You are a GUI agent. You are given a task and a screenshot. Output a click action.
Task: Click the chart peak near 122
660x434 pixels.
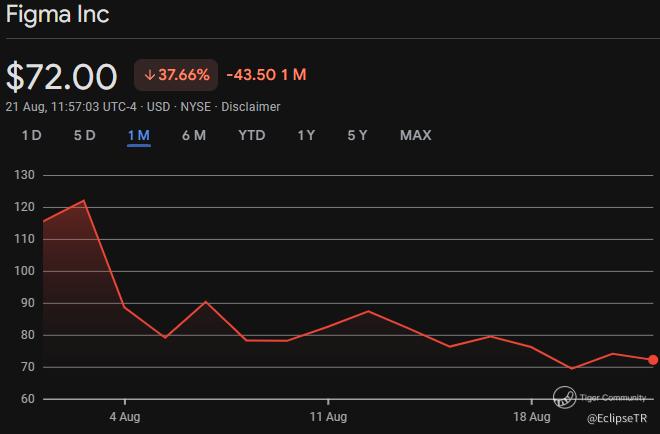(84, 200)
